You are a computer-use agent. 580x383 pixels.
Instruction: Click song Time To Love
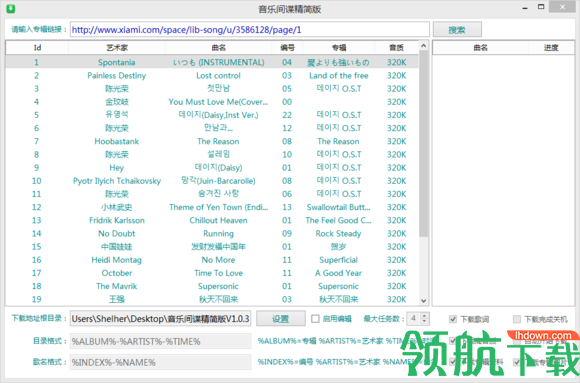coord(219,273)
